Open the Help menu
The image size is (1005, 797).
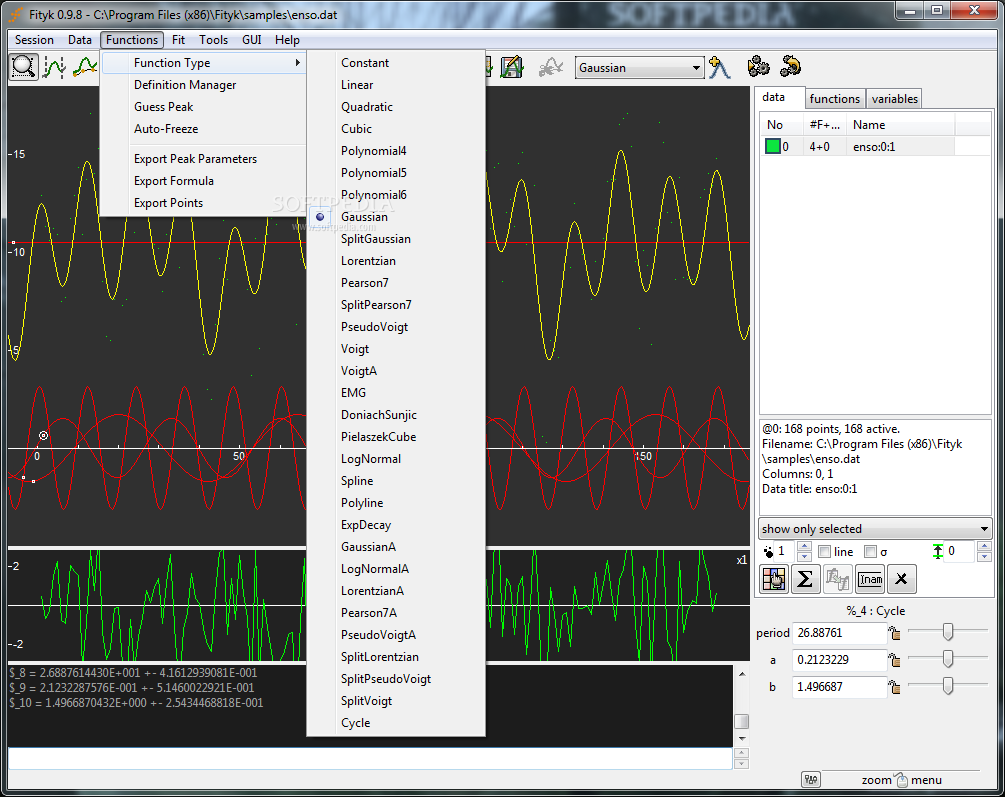(287, 40)
